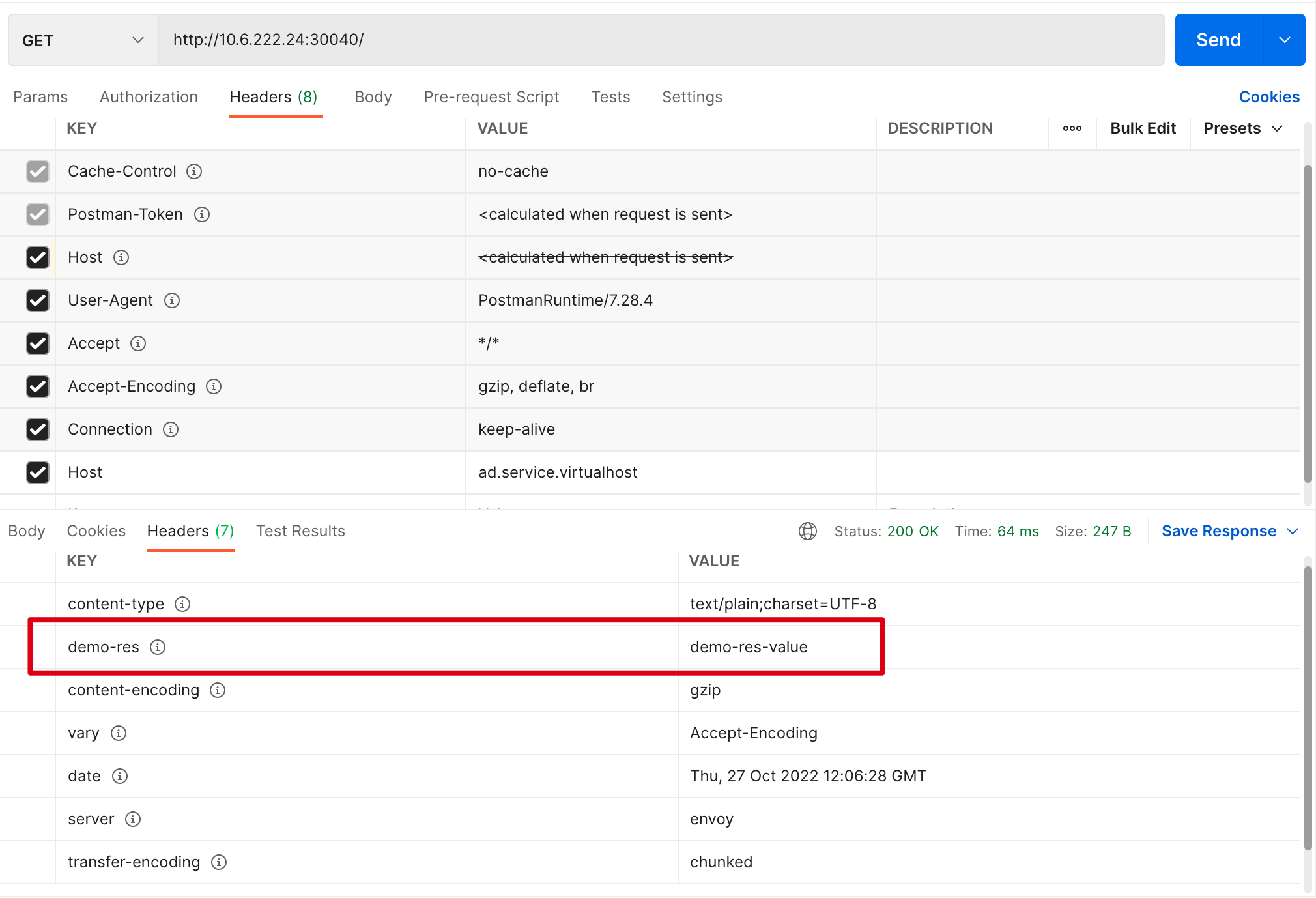Open the Authorization tab
The image size is (1316, 898).
tap(149, 97)
